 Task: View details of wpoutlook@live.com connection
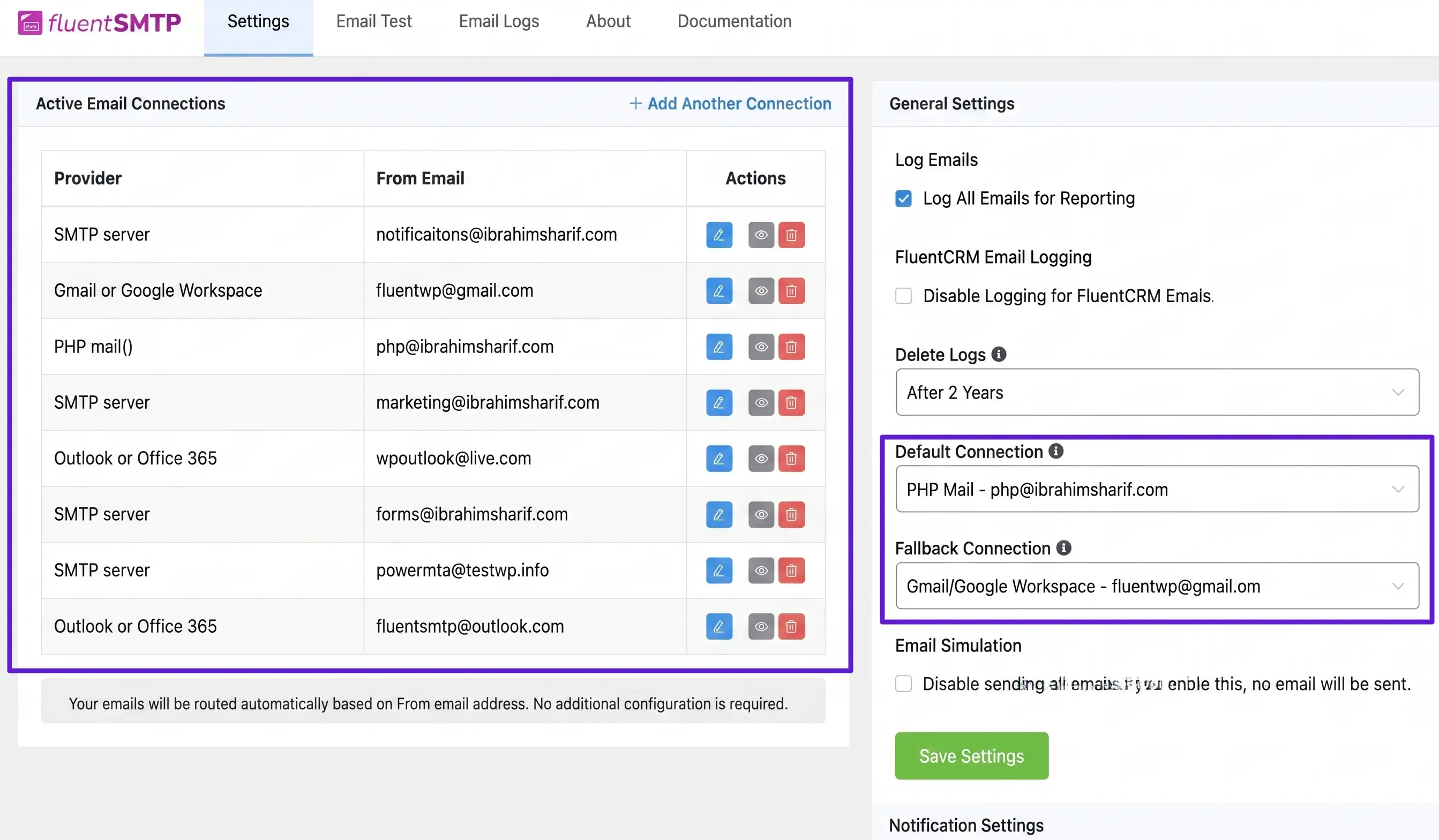pos(761,459)
